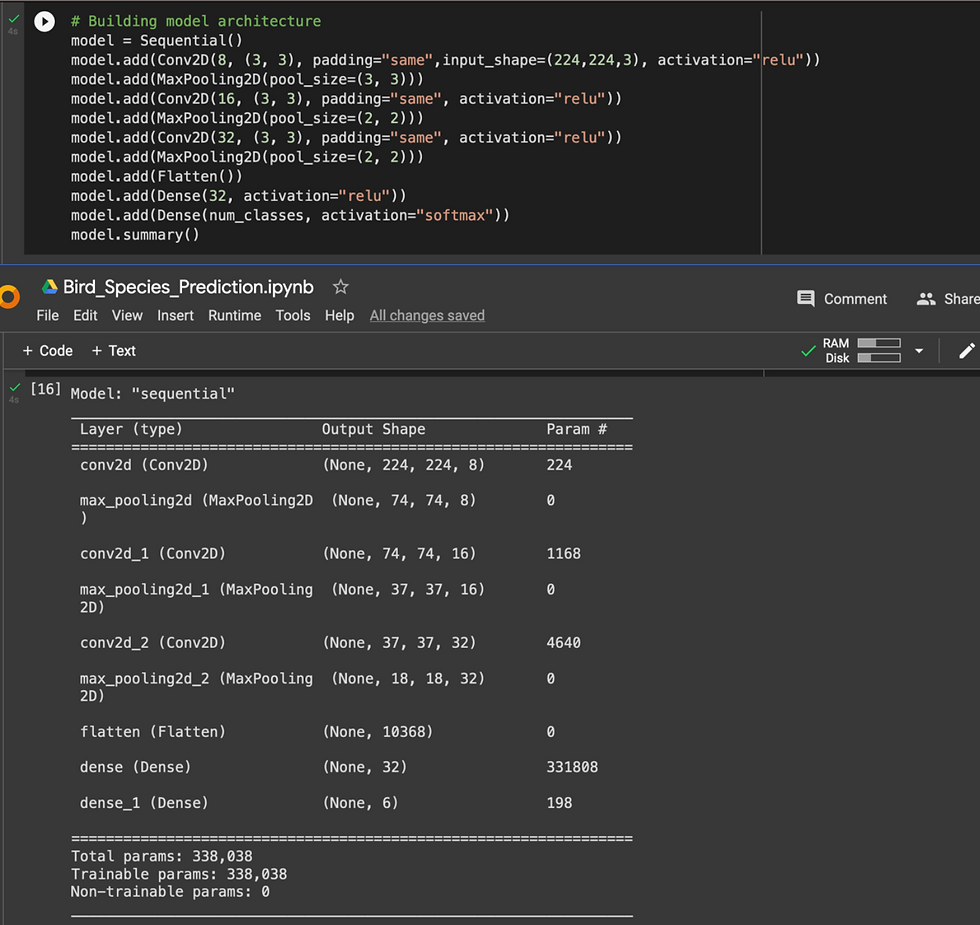The image size is (980, 925).
Task: Click output shape '(None, 6)'
Action: tap(360, 803)
